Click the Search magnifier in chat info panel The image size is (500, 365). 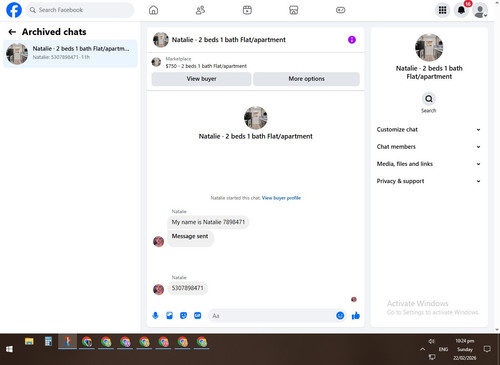tap(429, 99)
